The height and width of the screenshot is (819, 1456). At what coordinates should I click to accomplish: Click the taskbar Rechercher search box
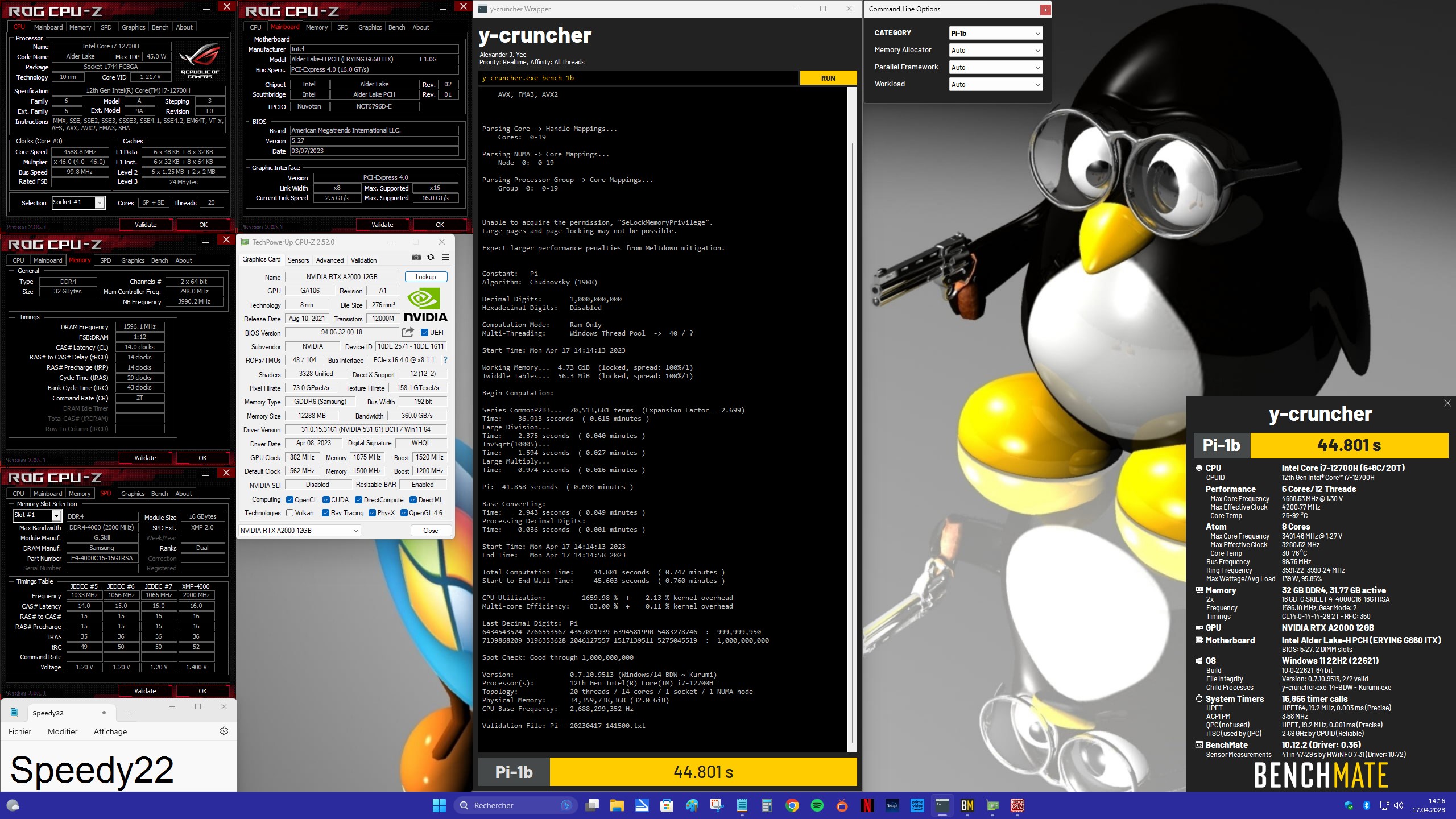515,805
